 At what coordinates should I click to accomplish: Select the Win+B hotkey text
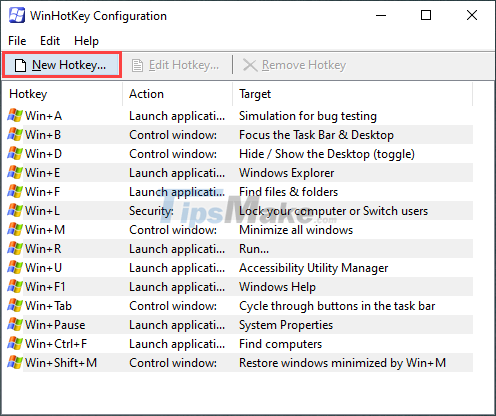tap(43, 135)
